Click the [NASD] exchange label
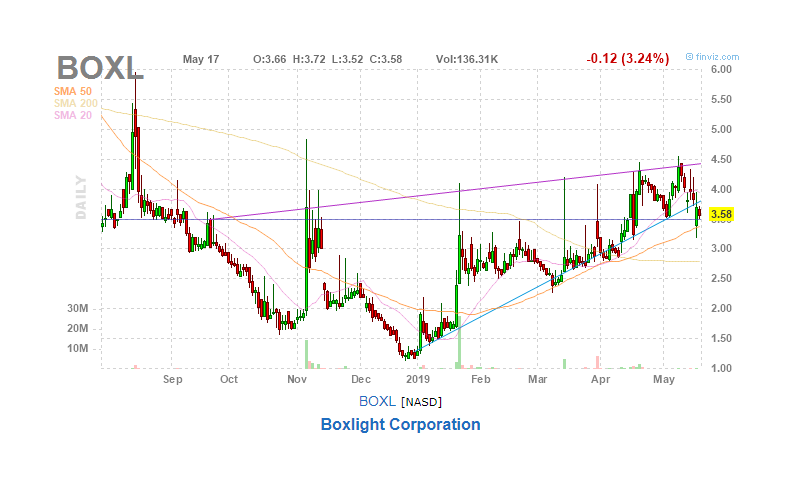 pos(421,402)
